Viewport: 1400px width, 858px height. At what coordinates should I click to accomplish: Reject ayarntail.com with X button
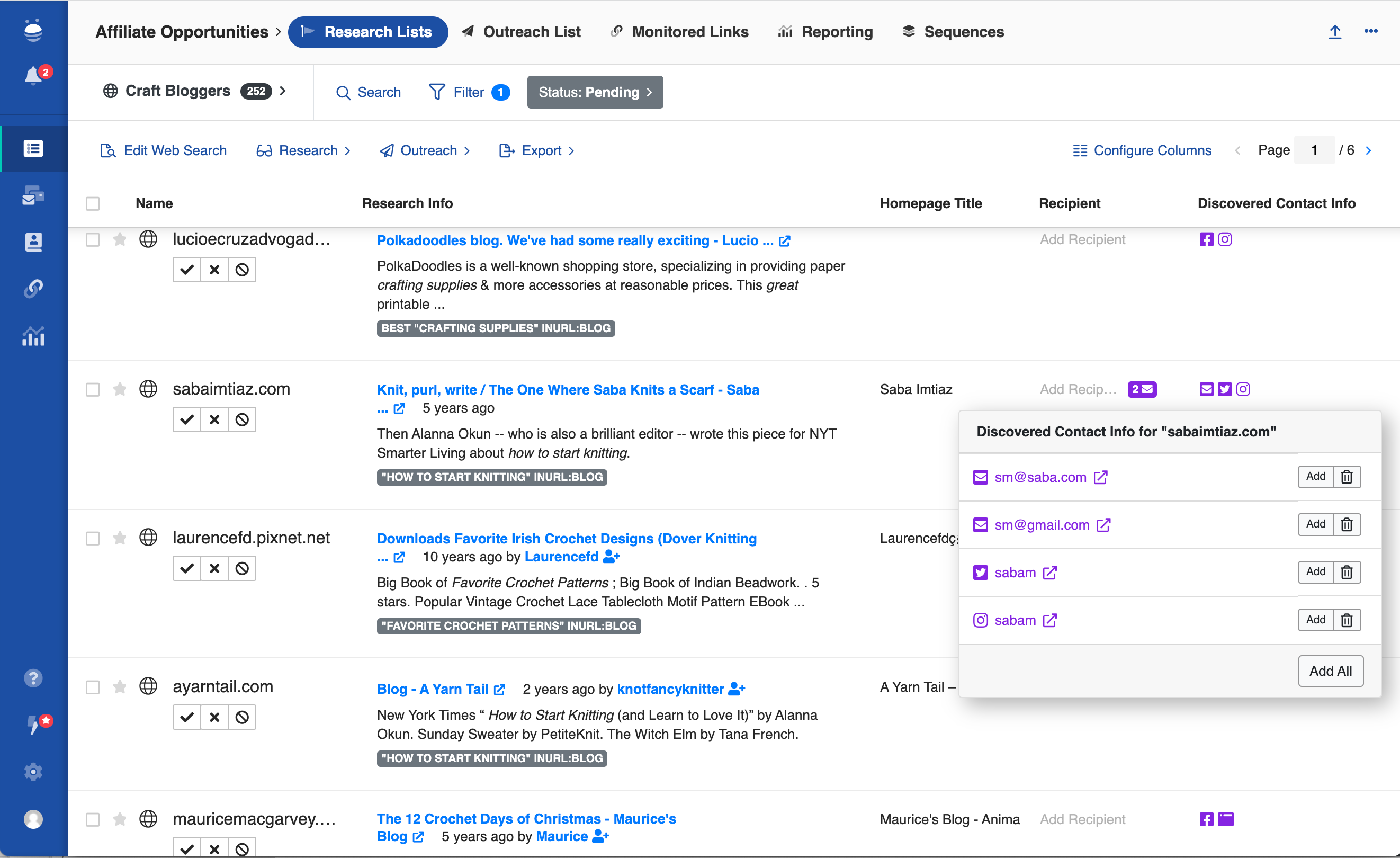coord(214,717)
